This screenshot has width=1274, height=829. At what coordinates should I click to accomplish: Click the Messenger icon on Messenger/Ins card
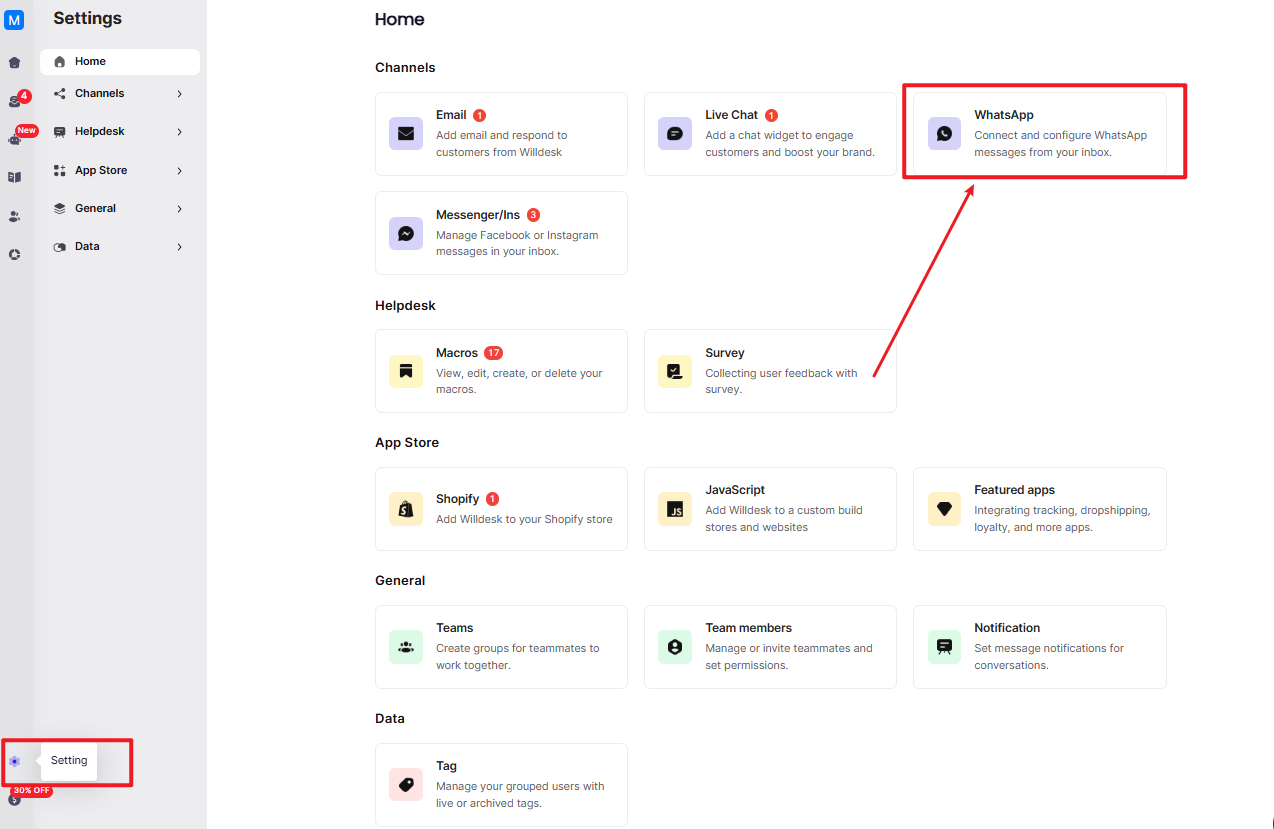[x=406, y=233]
